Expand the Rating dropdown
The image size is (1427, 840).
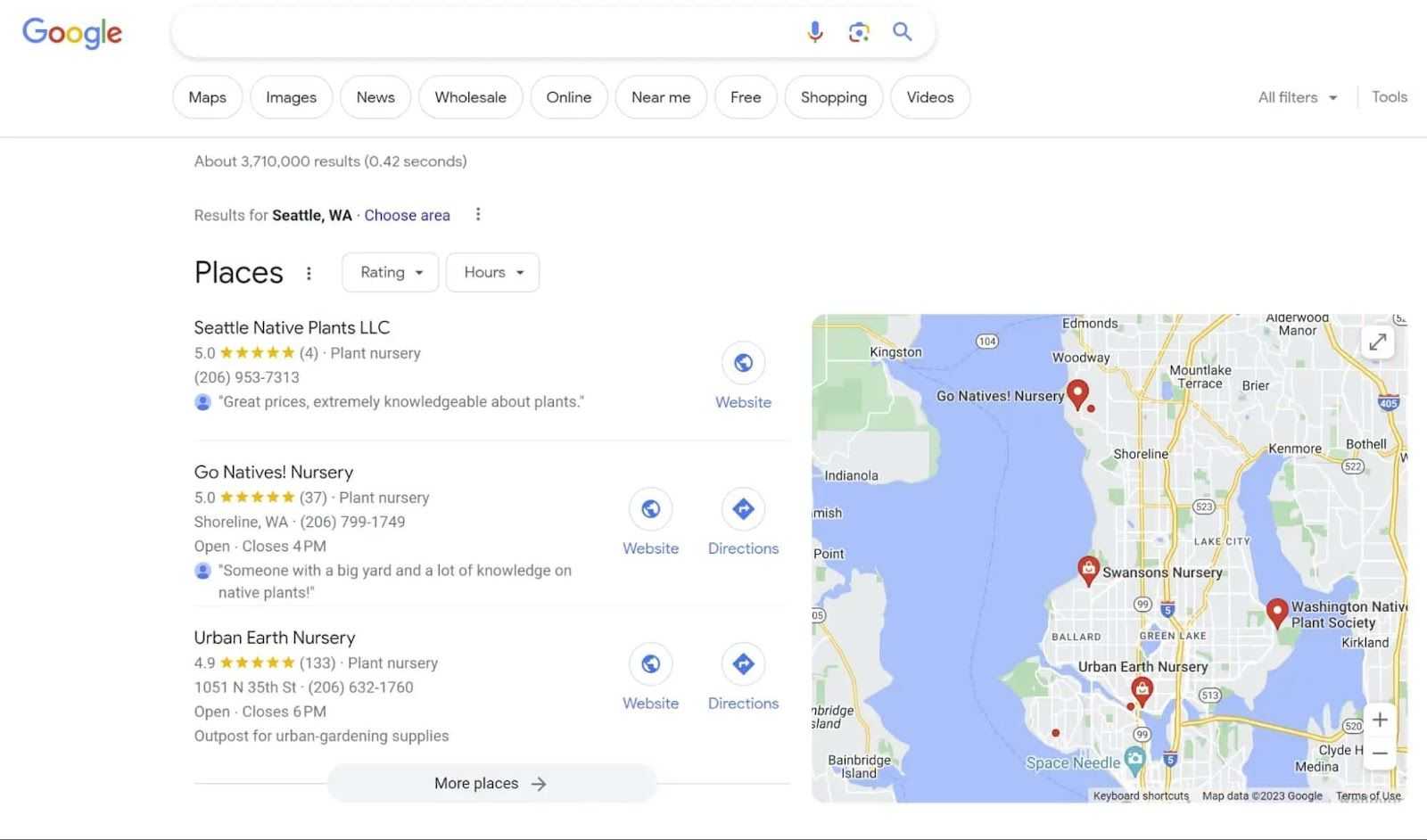click(x=391, y=272)
